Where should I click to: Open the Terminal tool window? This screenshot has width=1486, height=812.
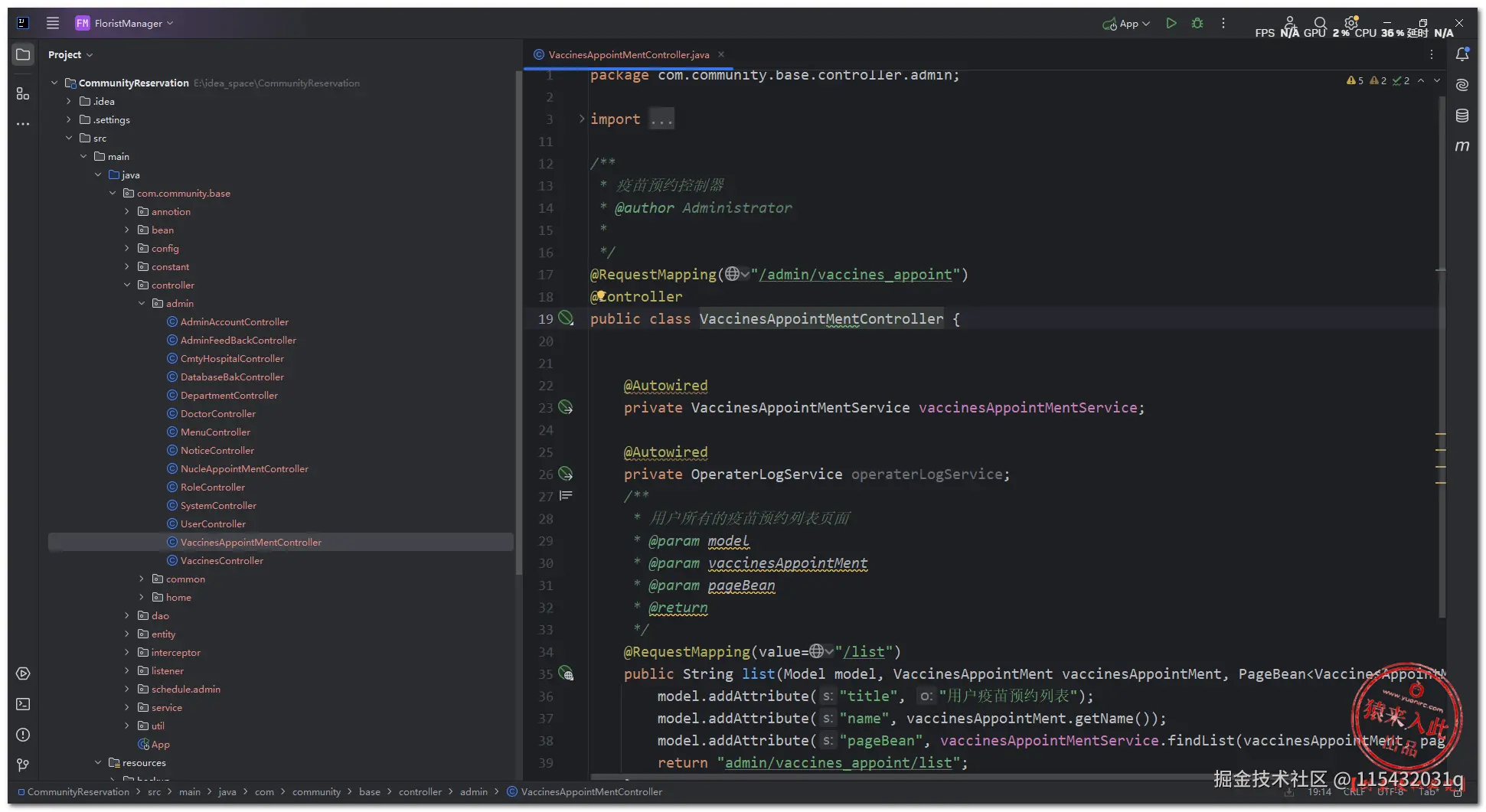[23, 704]
